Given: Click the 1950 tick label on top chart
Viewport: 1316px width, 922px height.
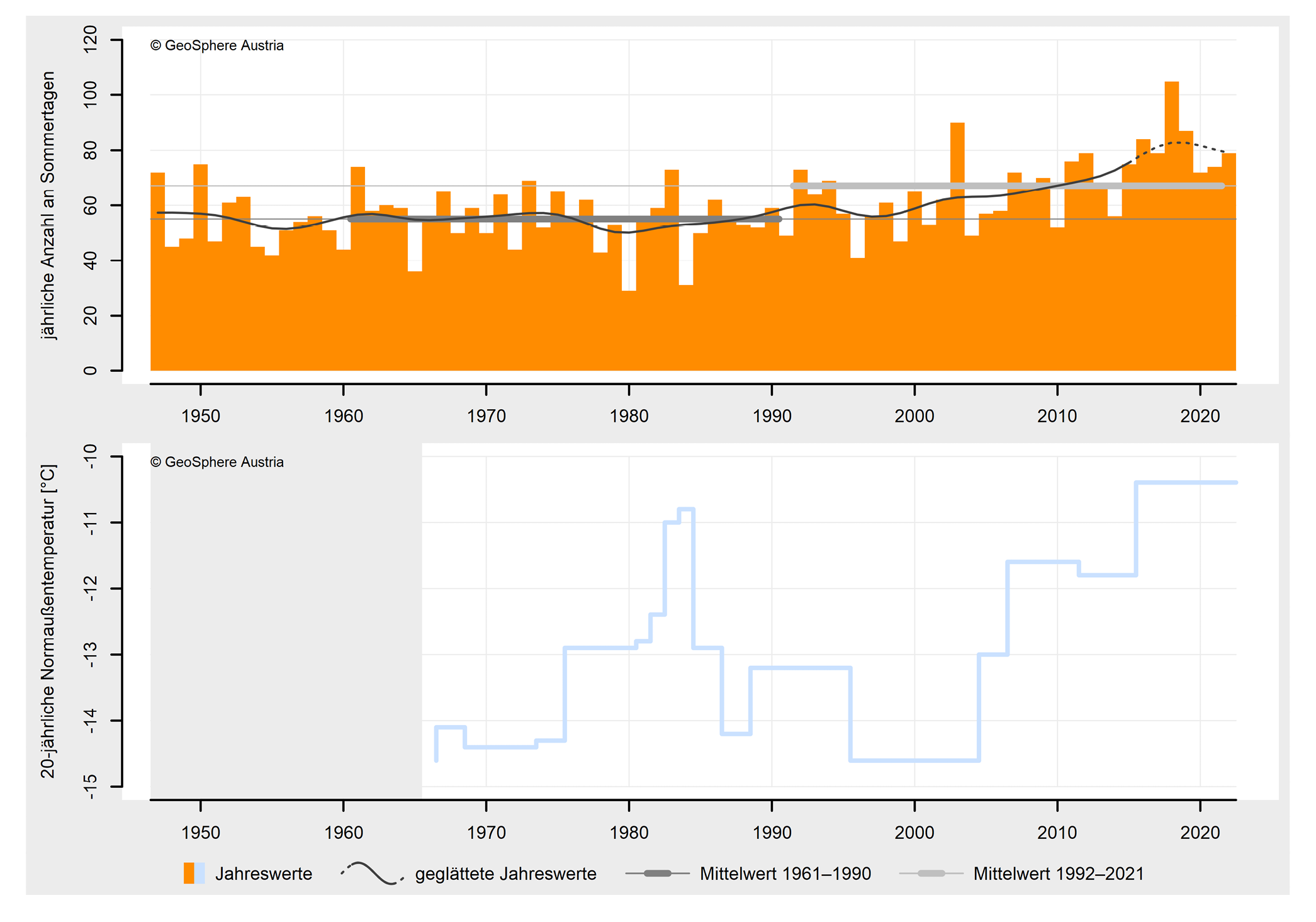Looking at the screenshot, I should (x=201, y=416).
